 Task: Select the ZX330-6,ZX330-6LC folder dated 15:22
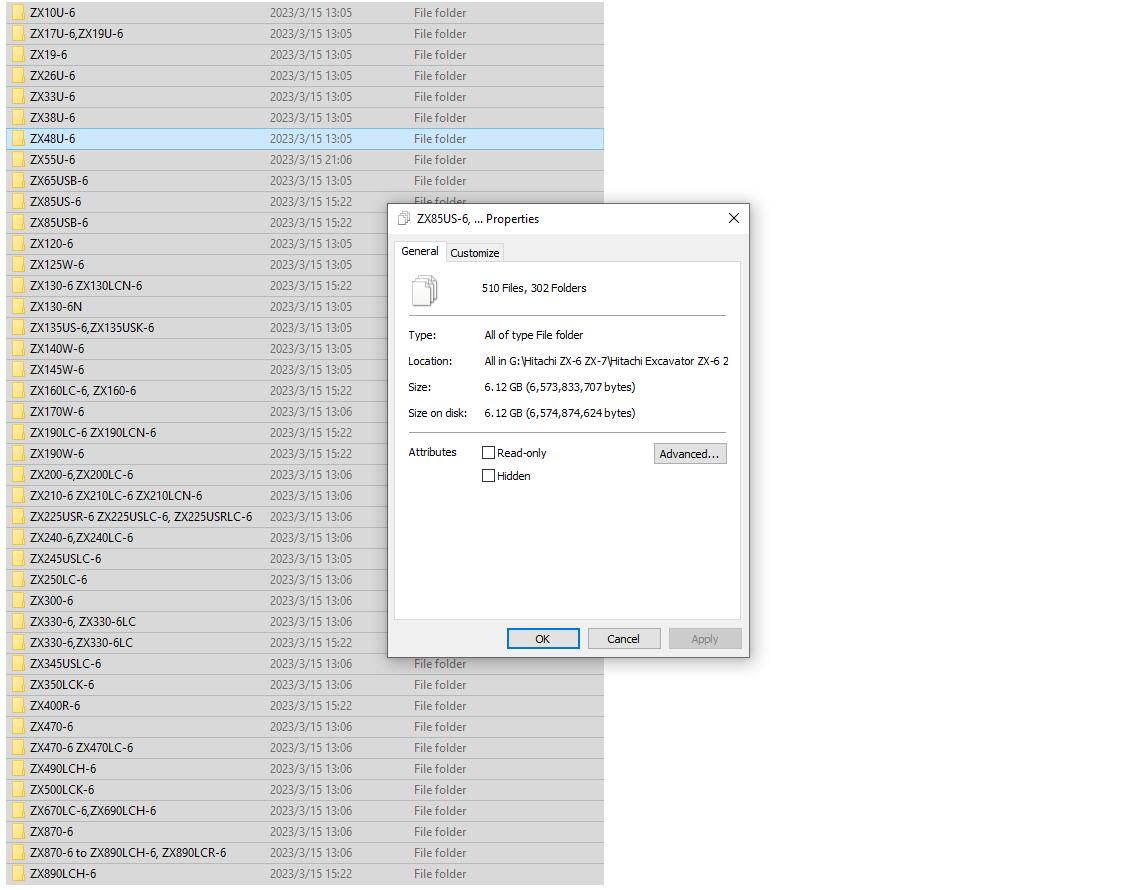81,643
